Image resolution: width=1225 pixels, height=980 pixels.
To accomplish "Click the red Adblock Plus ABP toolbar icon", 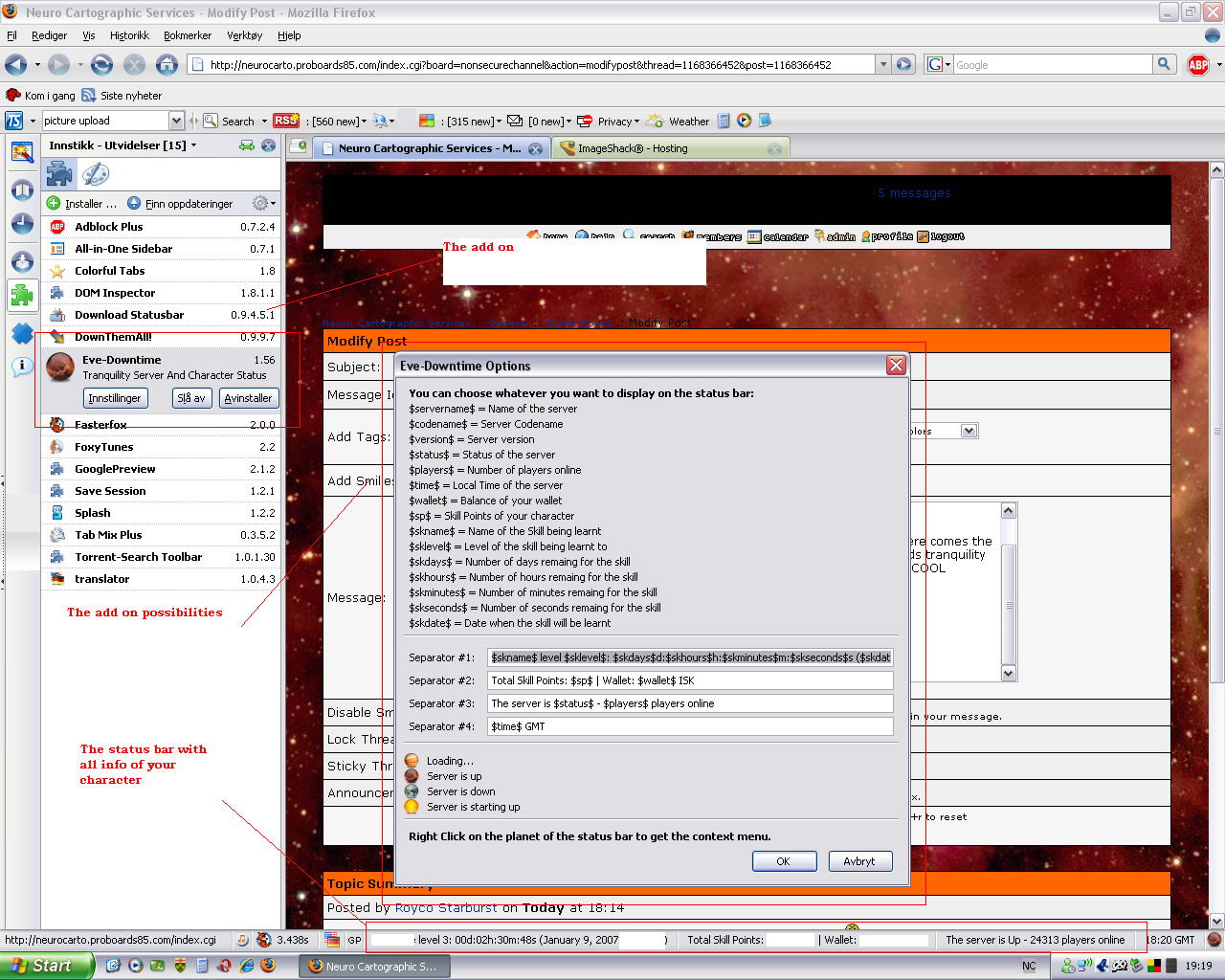I will pyautogui.click(x=1198, y=65).
